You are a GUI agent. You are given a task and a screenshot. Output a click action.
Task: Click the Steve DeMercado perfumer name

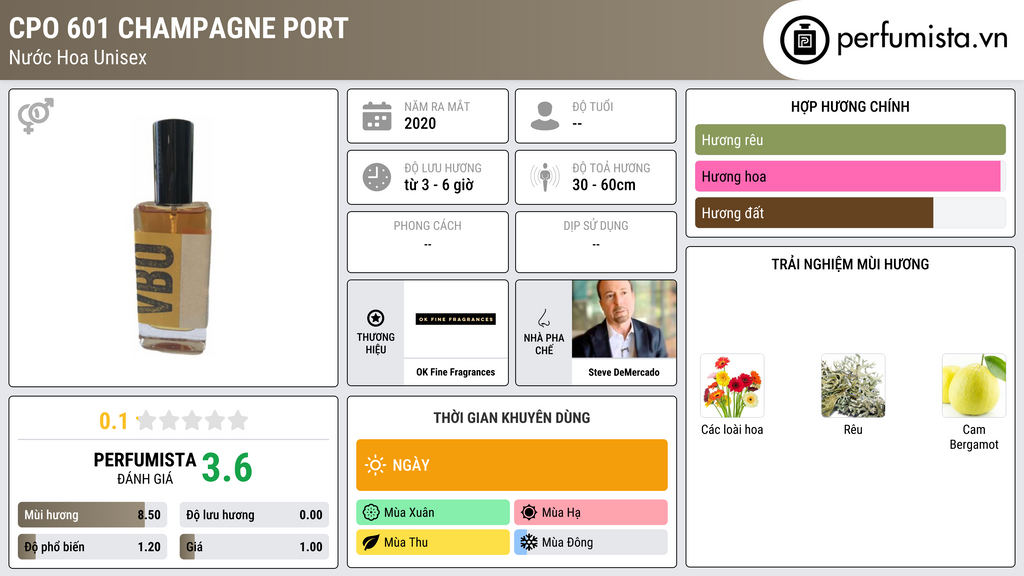tap(624, 372)
